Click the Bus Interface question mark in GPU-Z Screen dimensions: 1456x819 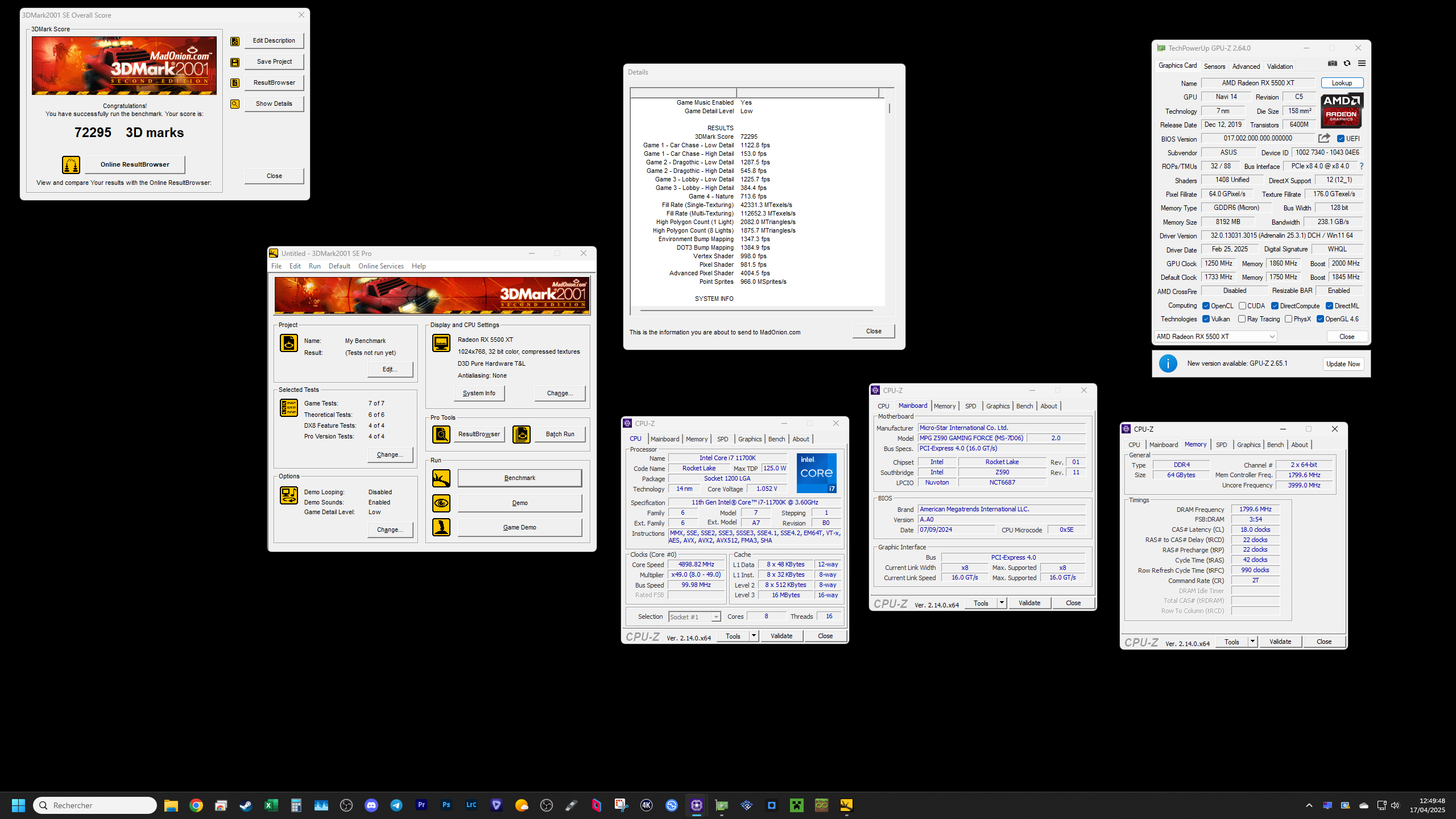[x=1362, y=166]
